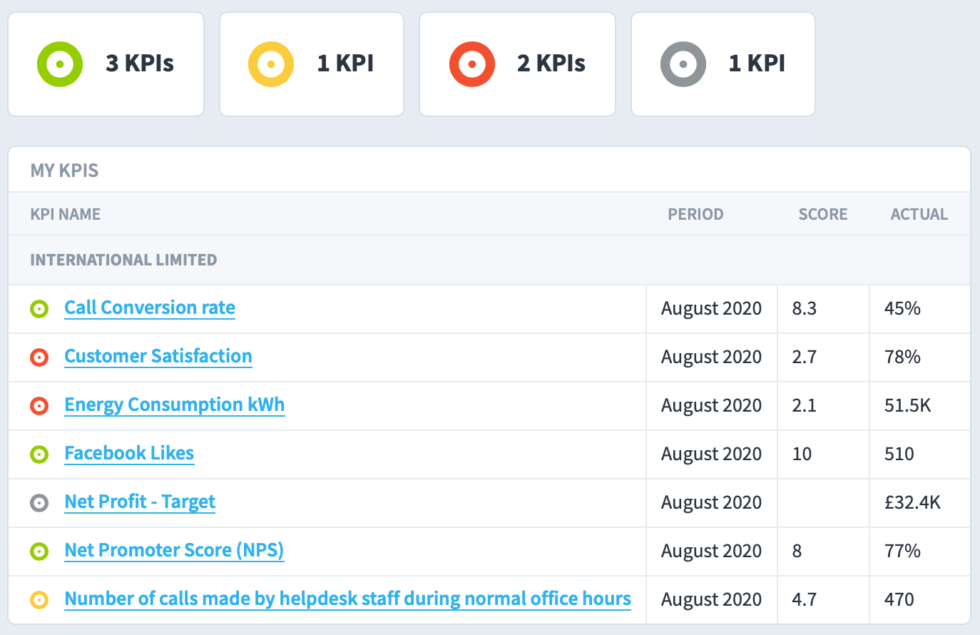Click the red status icon beside Energy Consumption kWh
The image size is (980, 635).
point(38,405)
